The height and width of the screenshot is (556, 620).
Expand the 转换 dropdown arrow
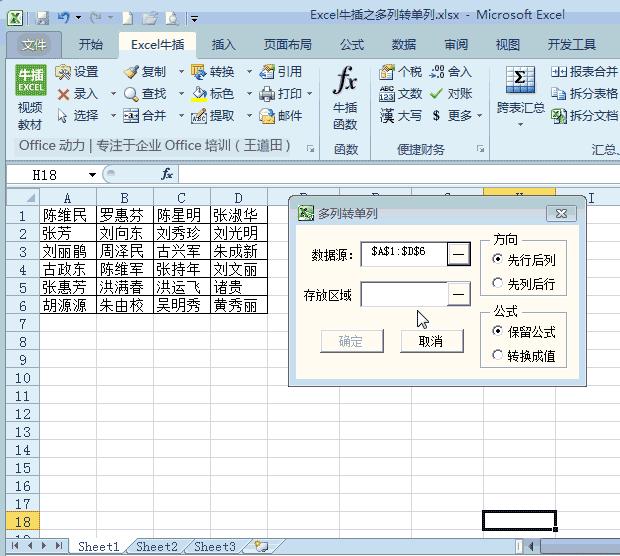tap(249, 72)
